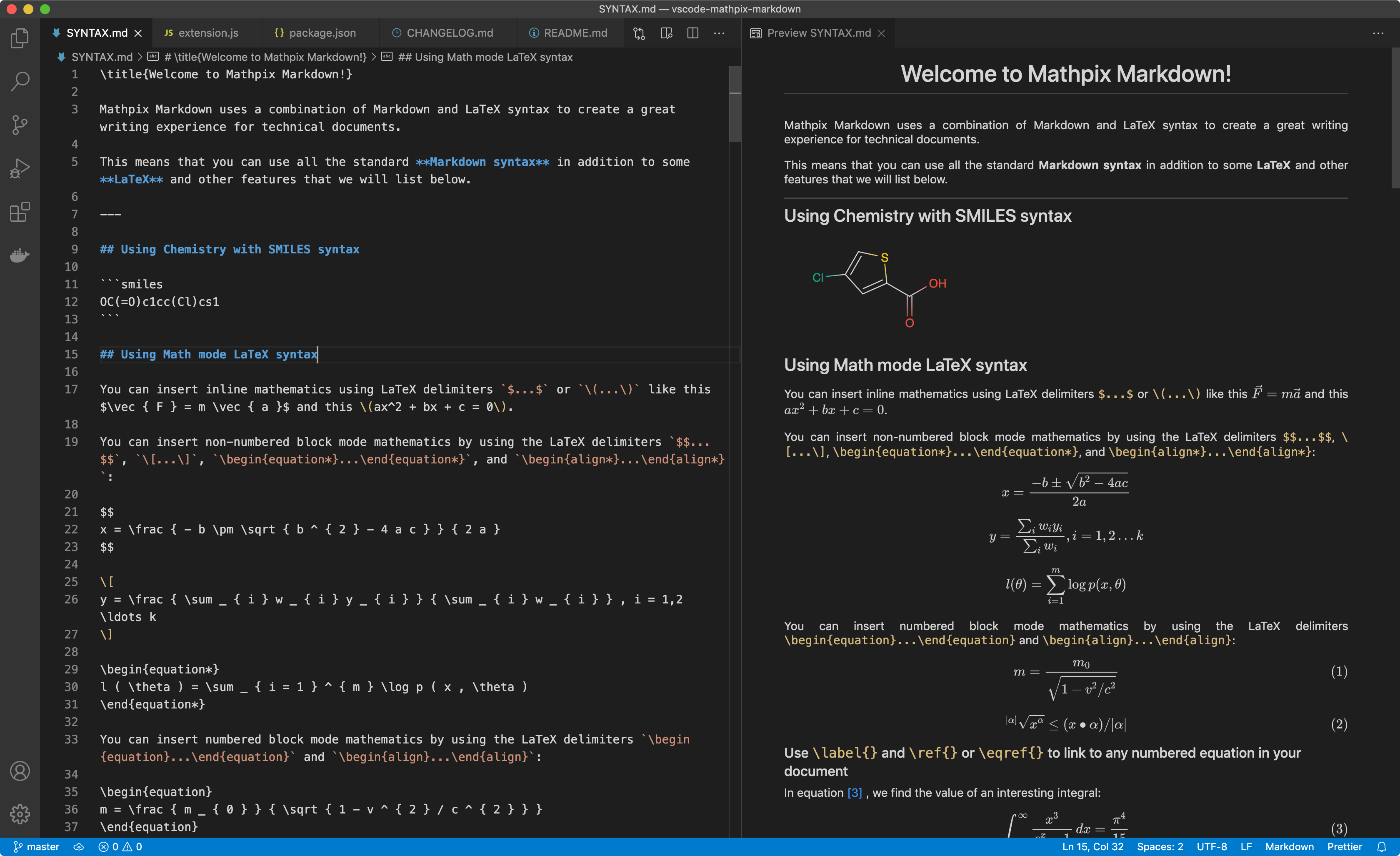This screenshot has height=856, width=1400.
Task: Open the Source Control view
Action: point(20,125)
